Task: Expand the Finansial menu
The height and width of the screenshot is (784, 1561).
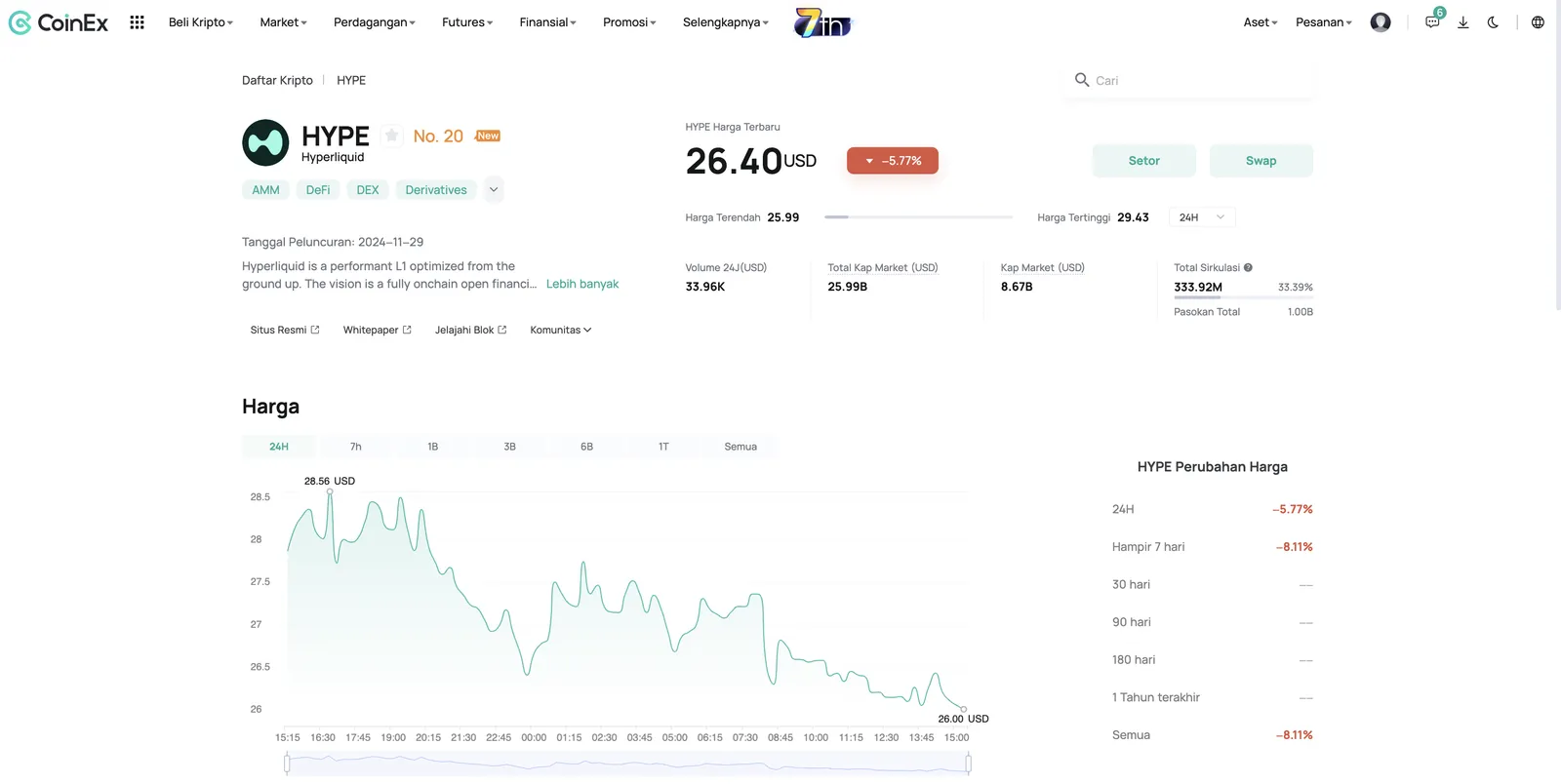Action: (547, 22)
